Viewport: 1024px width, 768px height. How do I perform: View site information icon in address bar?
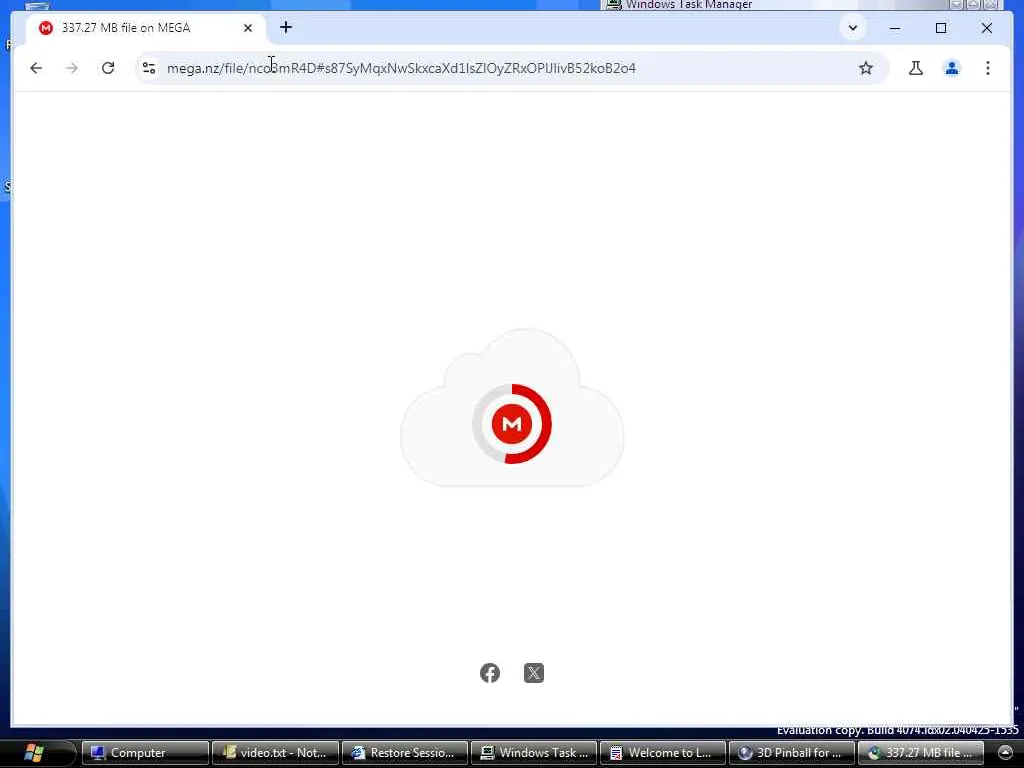point(149,68)
